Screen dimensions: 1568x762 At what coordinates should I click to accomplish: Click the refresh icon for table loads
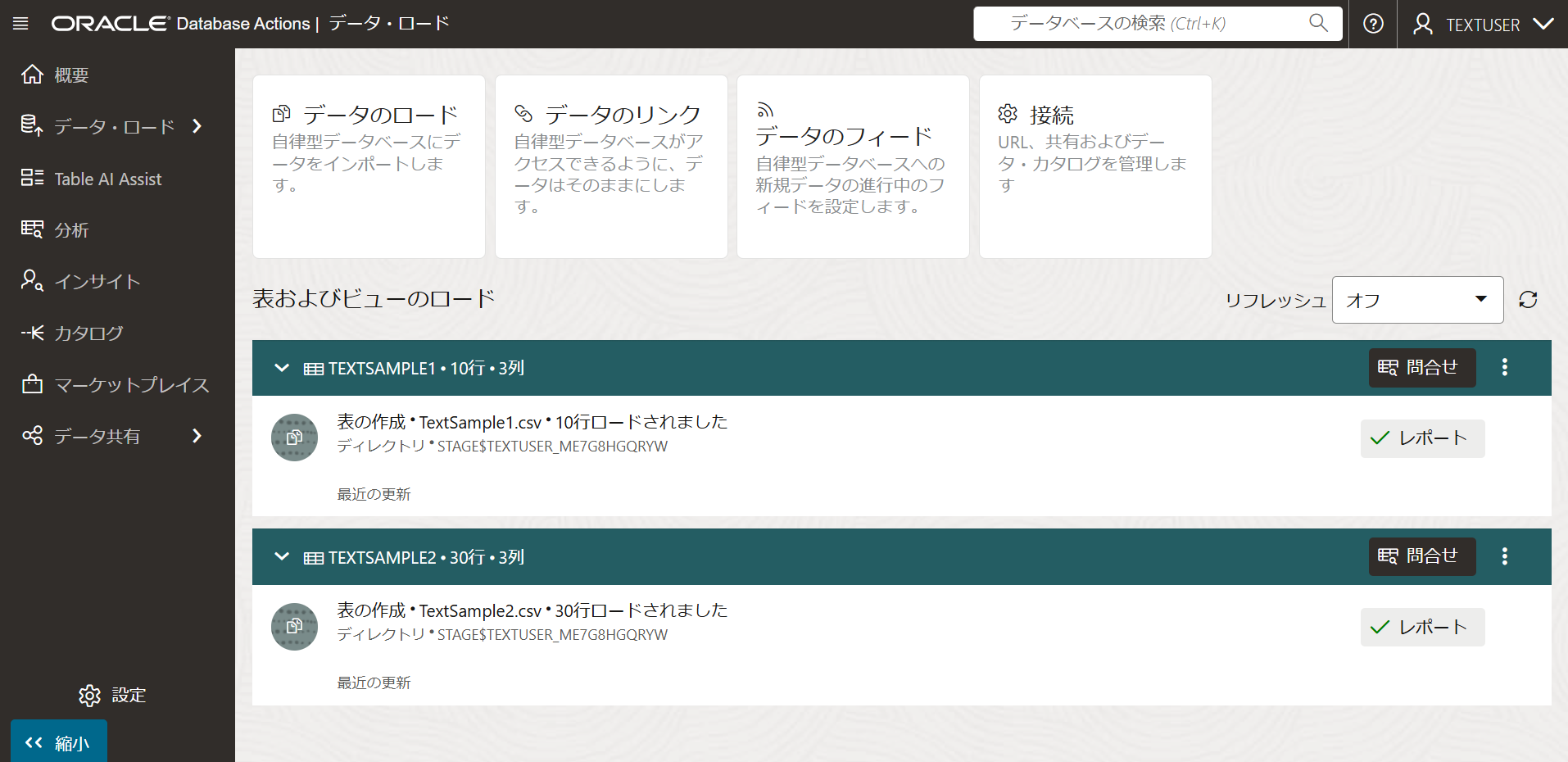coord(1529,299)
